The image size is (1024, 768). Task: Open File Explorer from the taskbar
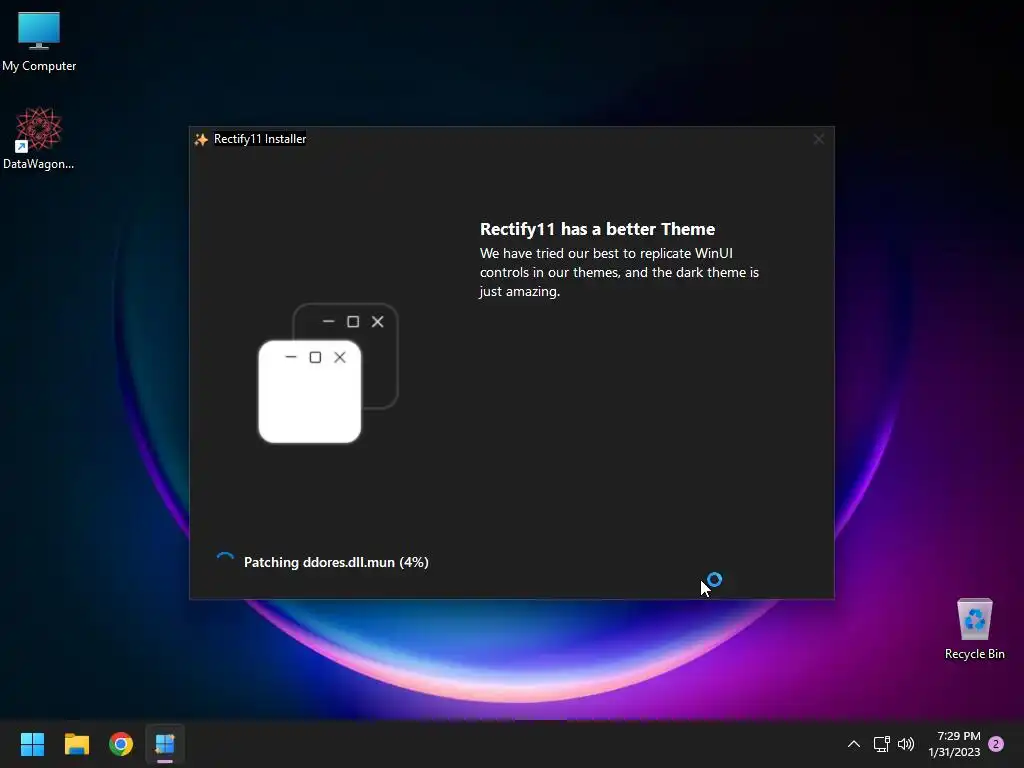point(76,744)
